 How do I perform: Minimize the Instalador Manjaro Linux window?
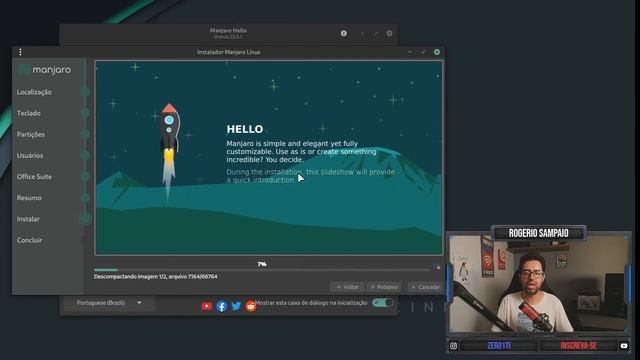point(410,52)
